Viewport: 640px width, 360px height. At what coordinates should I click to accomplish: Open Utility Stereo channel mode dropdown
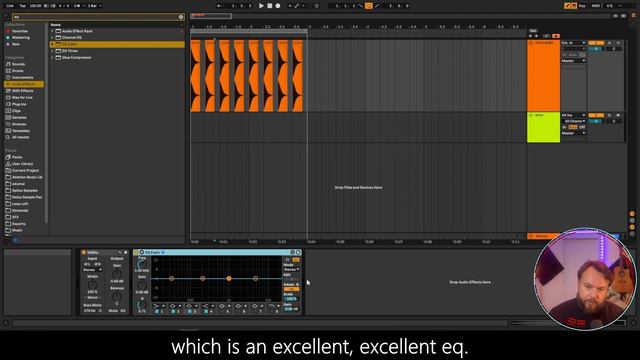coord(93,270)
